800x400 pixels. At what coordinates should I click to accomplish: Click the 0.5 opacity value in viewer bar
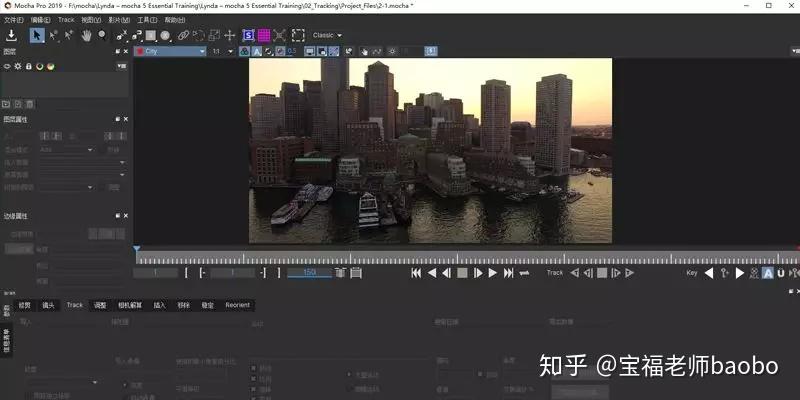click(292, 51)
